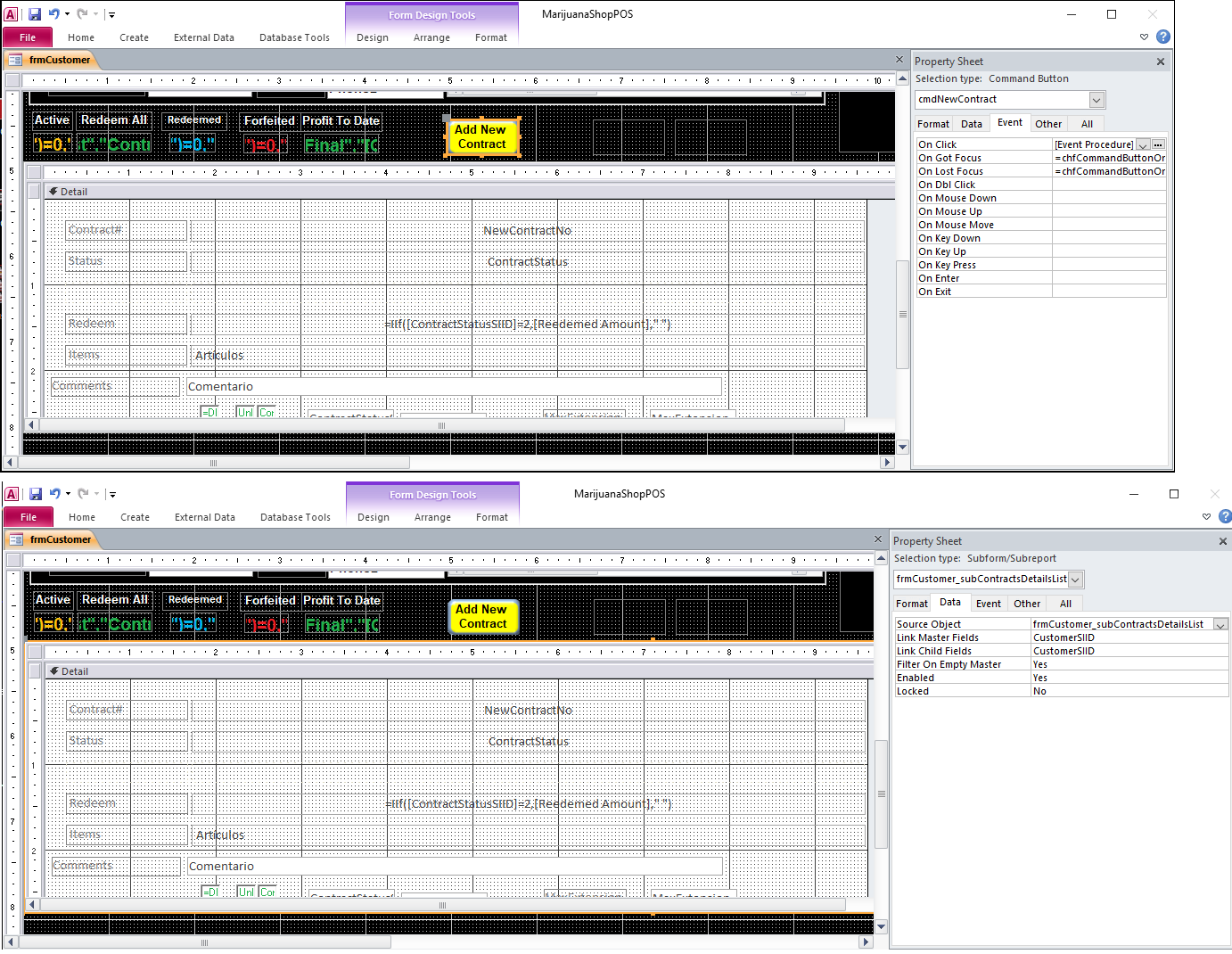The image size is (1232, 954).
Task: Select Profit To Date label in upper window
Action: click(x=341, y=120)
